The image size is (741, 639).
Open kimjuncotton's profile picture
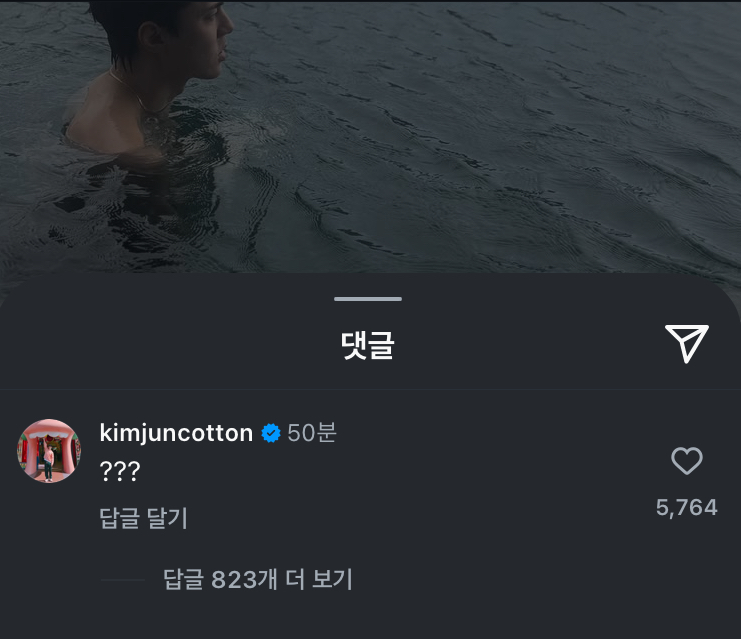pyautogui.click(x=49, y=451)
